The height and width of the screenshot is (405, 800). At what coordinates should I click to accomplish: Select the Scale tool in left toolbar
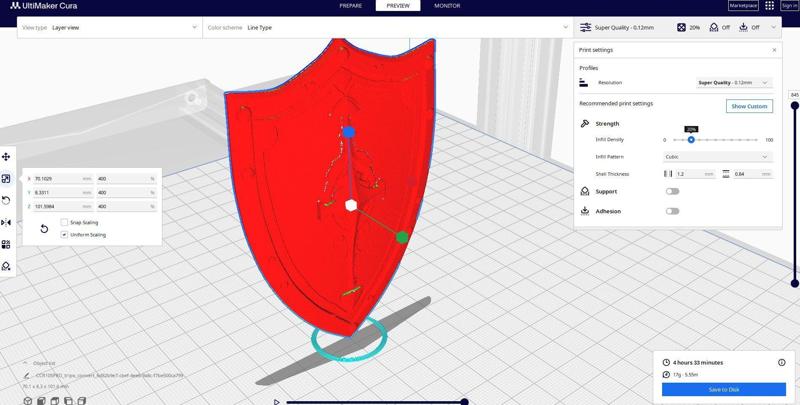click(x=6, y=179)
